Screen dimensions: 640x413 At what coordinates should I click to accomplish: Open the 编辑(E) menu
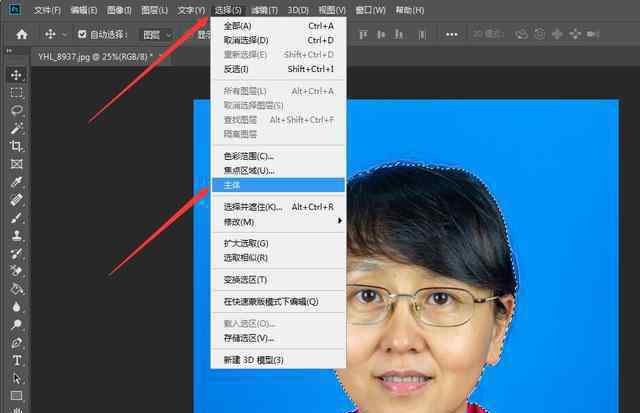pyautogui.click(x=83, y=10)
